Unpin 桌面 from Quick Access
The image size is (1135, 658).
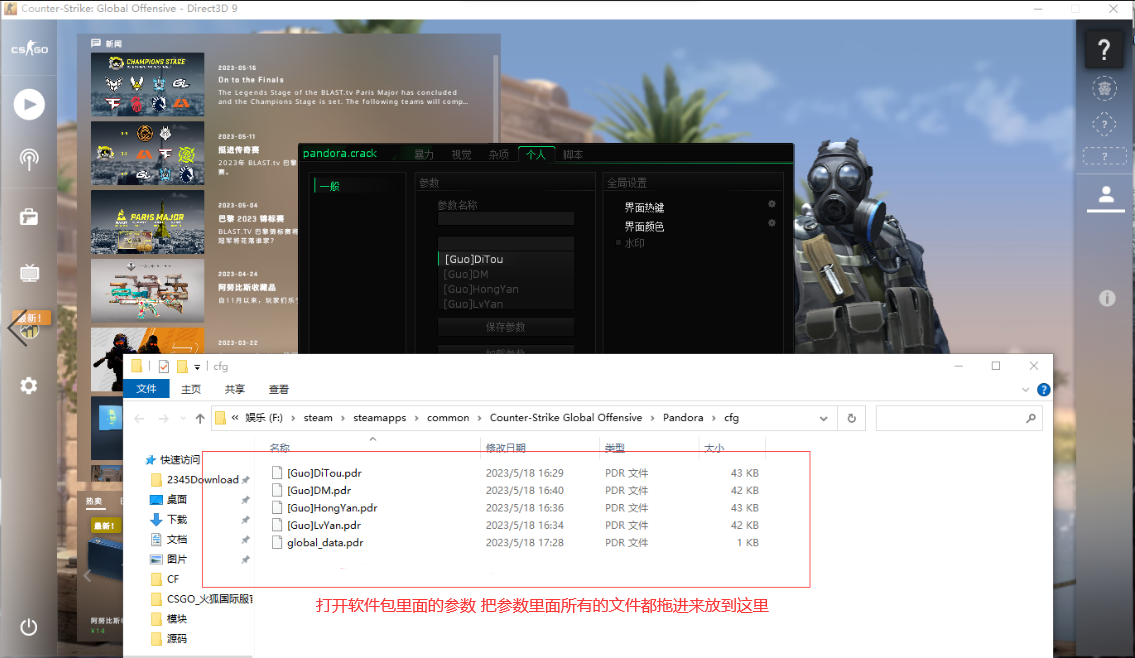point(245,500)
